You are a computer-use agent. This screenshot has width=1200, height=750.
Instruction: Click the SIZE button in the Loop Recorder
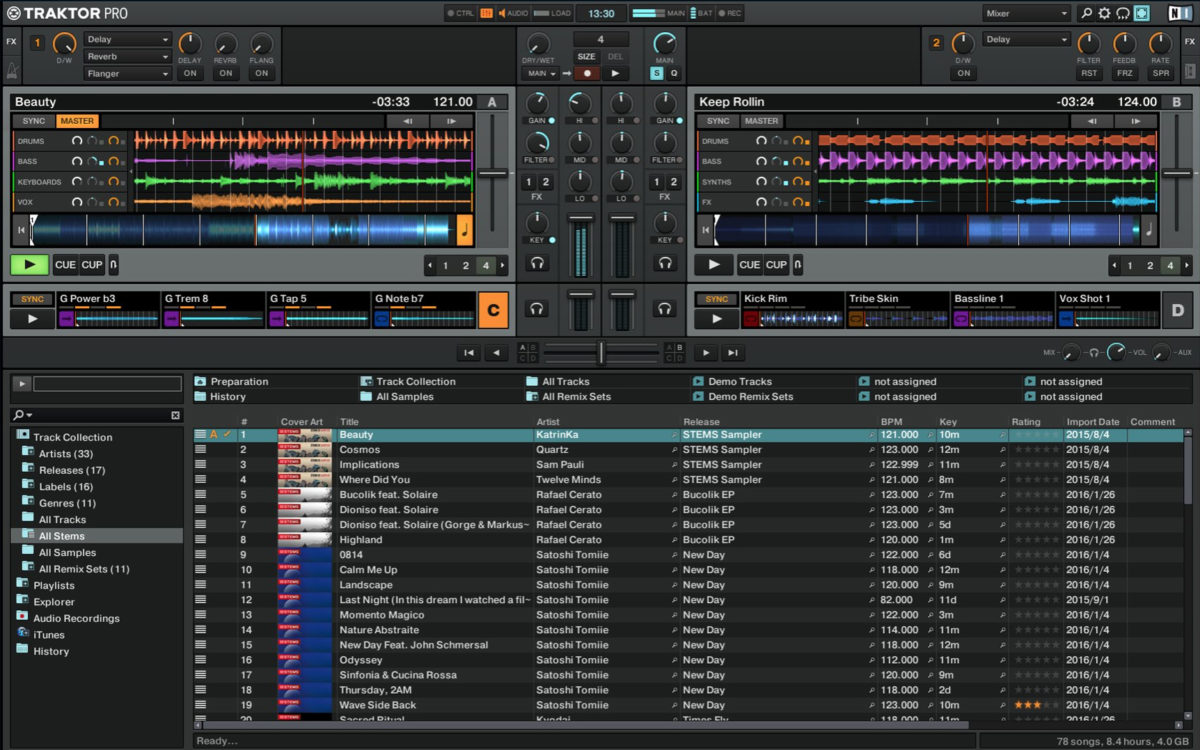pyautogui.click(x=587, y=56)
